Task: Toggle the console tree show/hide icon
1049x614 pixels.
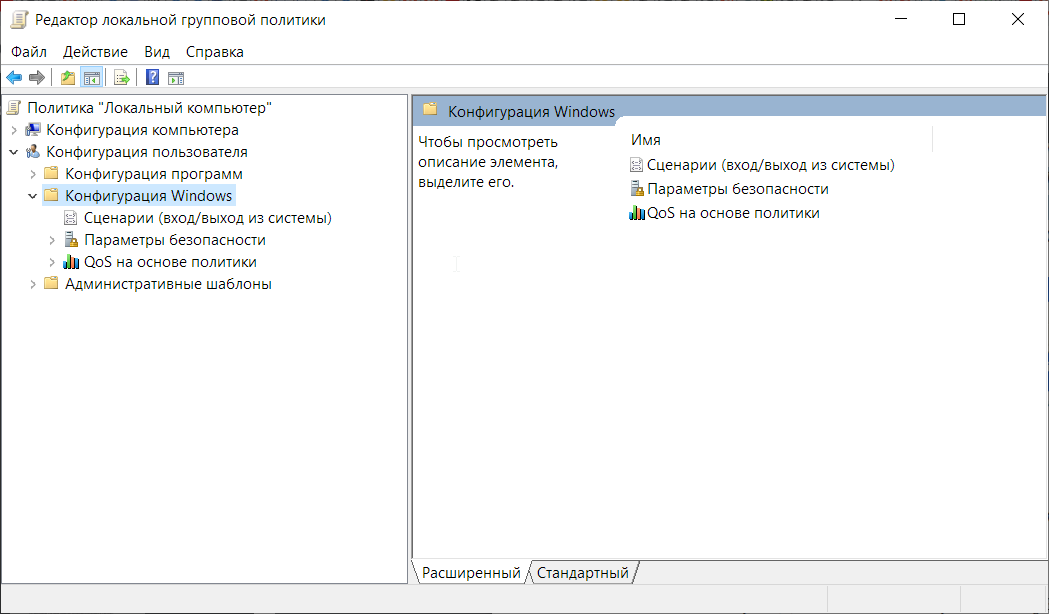Action: coord(92,78)
